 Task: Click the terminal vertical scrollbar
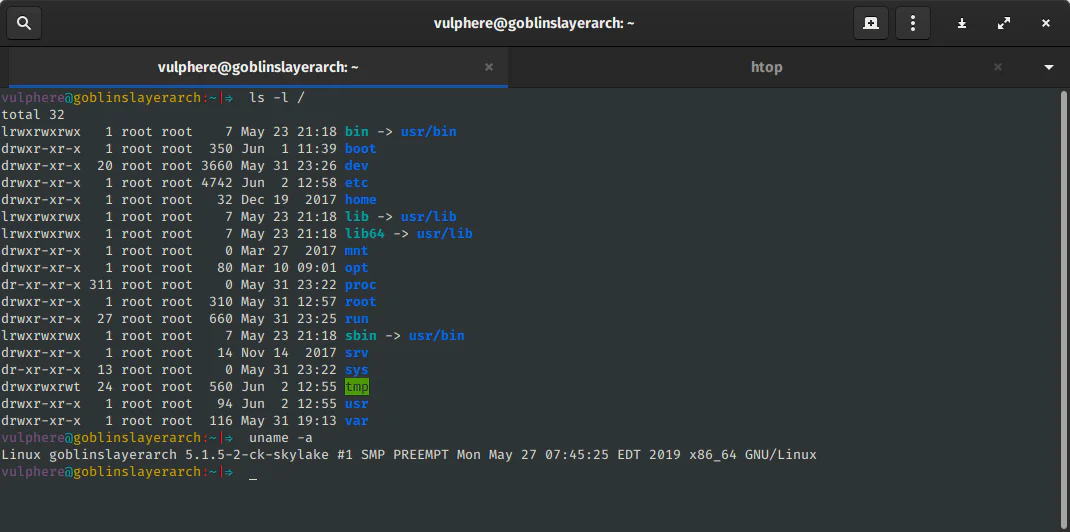click(x=1065, y=310)
